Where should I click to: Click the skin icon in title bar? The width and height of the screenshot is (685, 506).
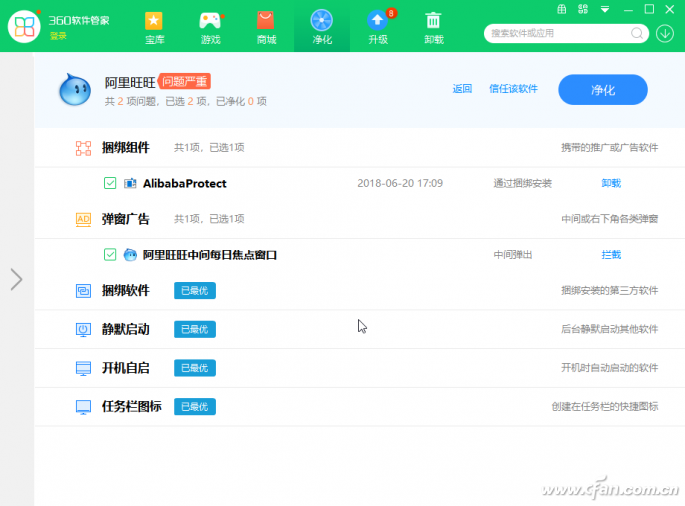[583, 9]
